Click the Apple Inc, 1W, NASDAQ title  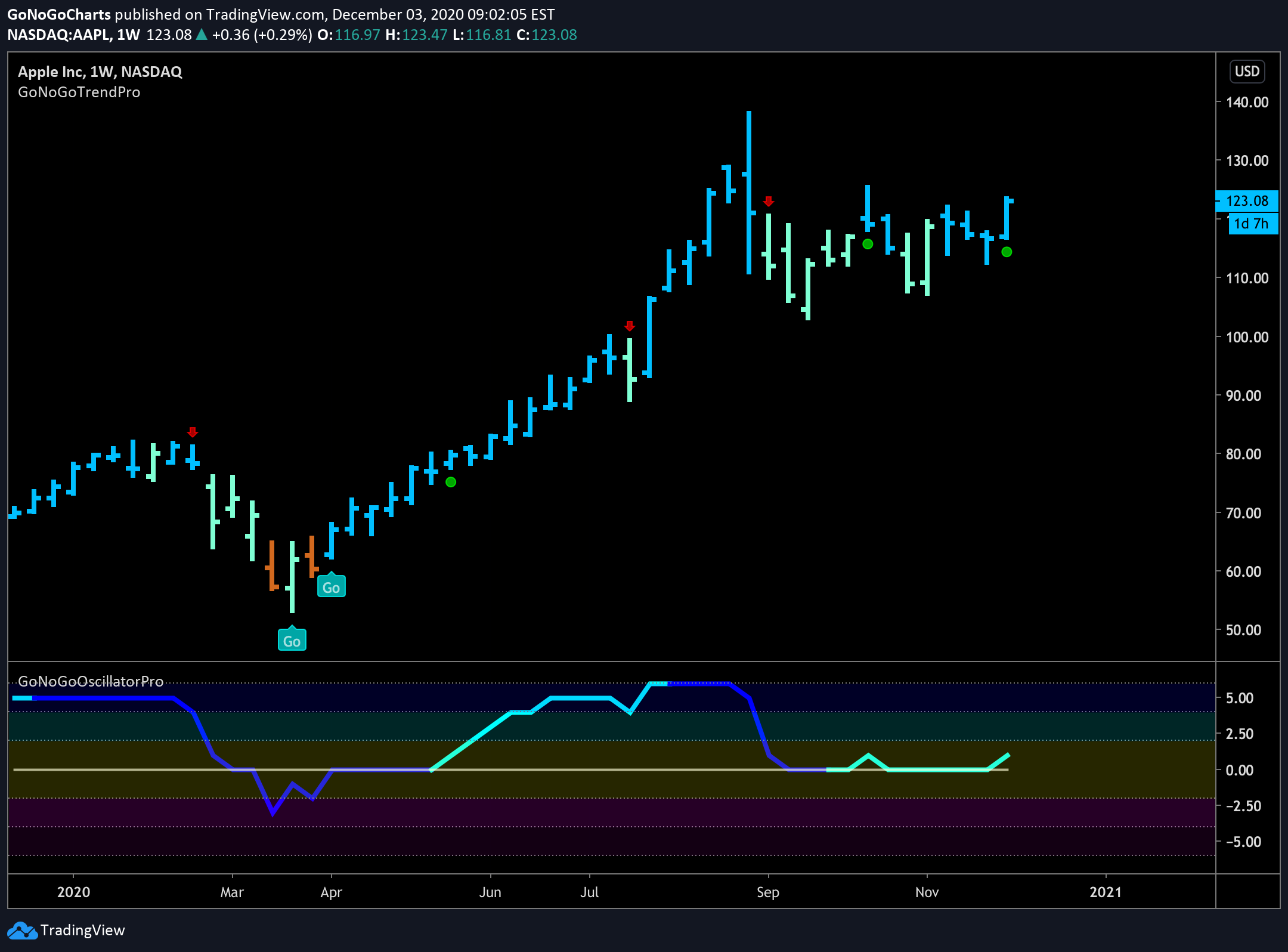[x=100, y=72]
